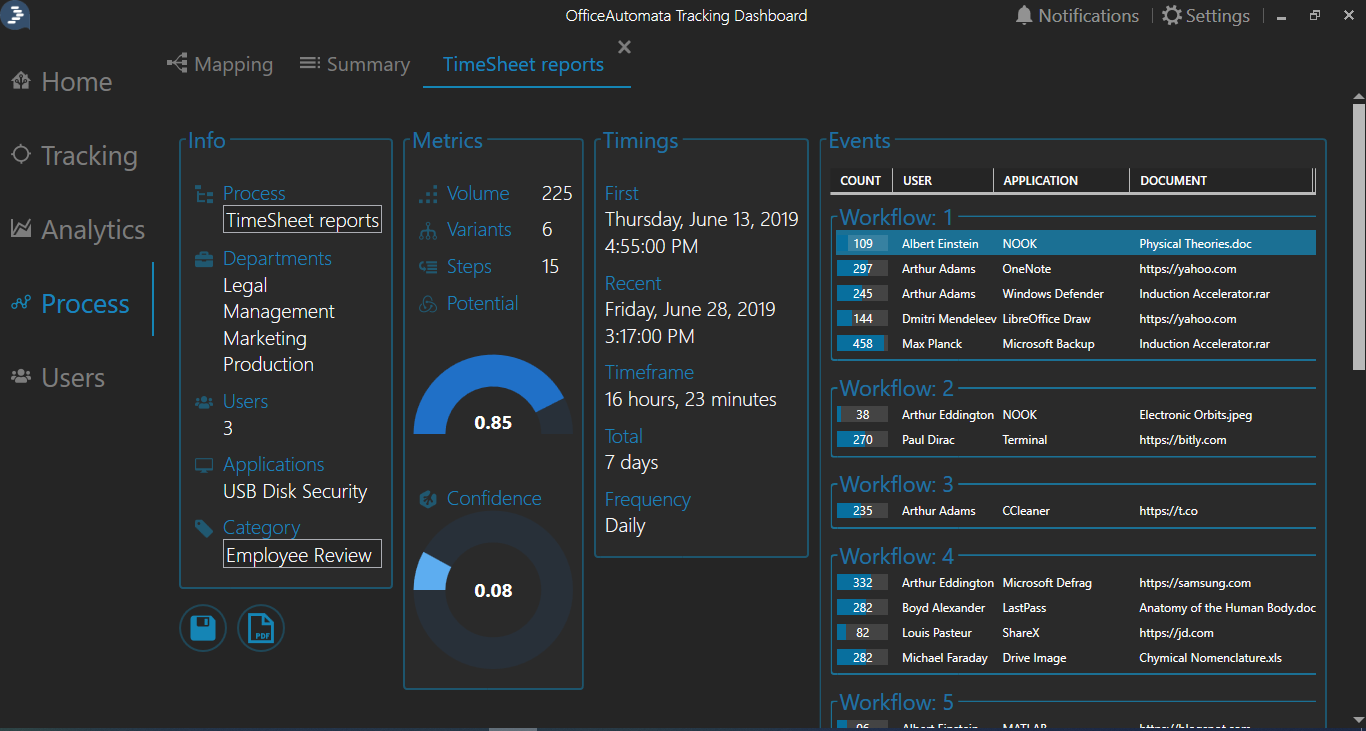1366x731 pixels.
Task: Click the Notifications bell icon
Action: point(1024,16)
